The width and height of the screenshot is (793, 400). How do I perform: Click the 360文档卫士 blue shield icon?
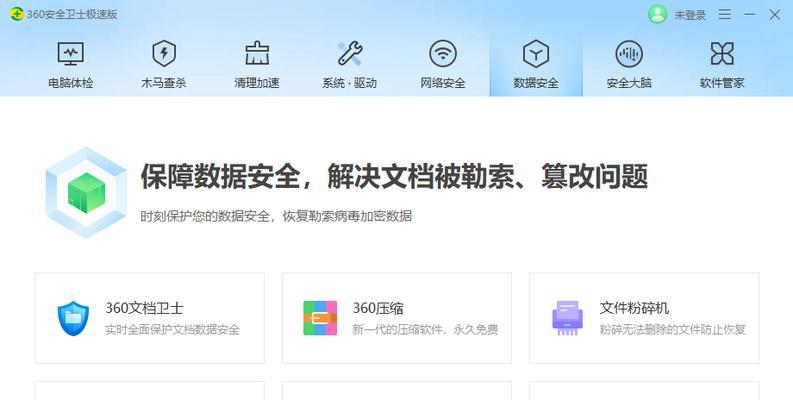click(73, 318)
